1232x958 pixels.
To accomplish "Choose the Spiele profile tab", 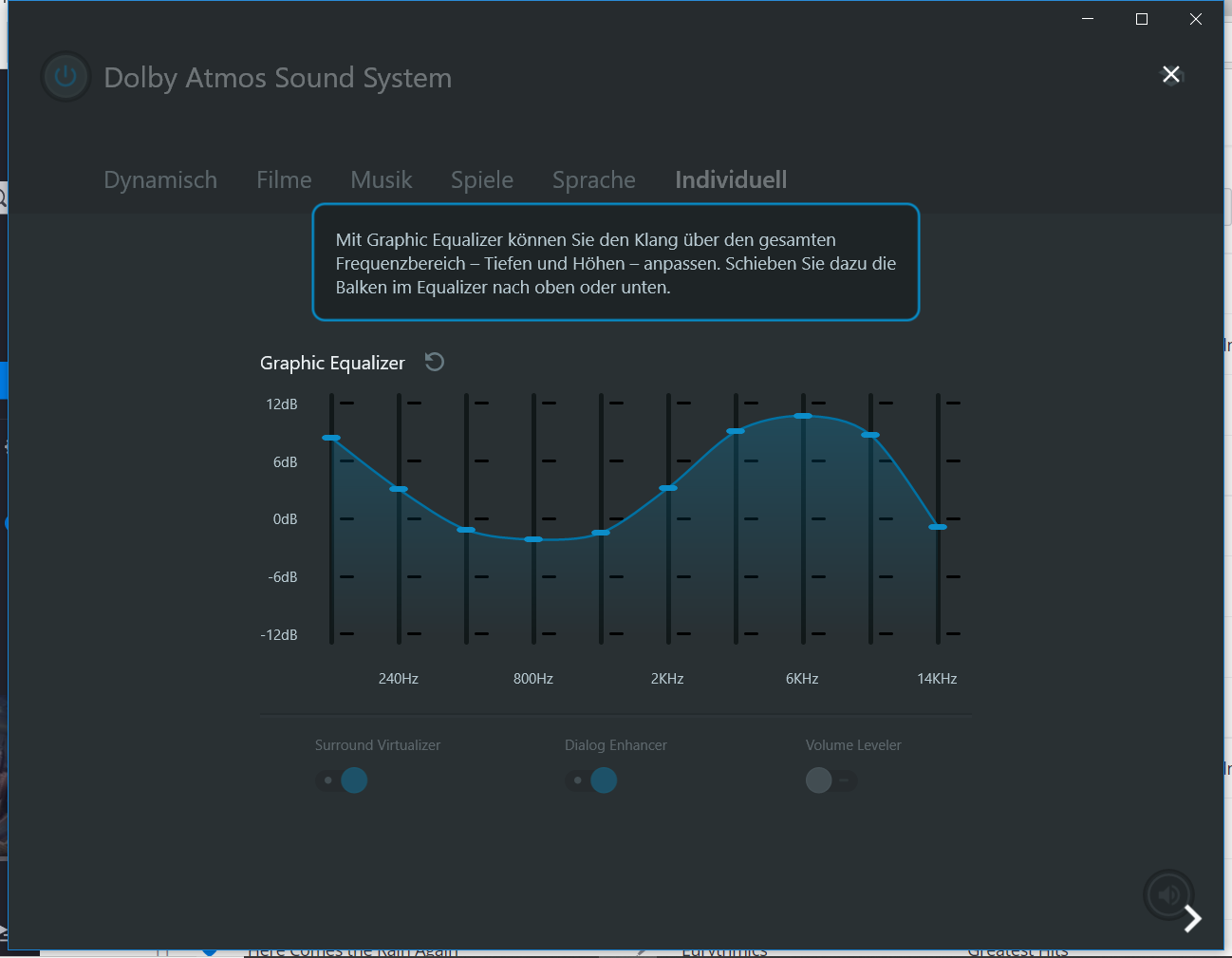I will tap(482, 179).
